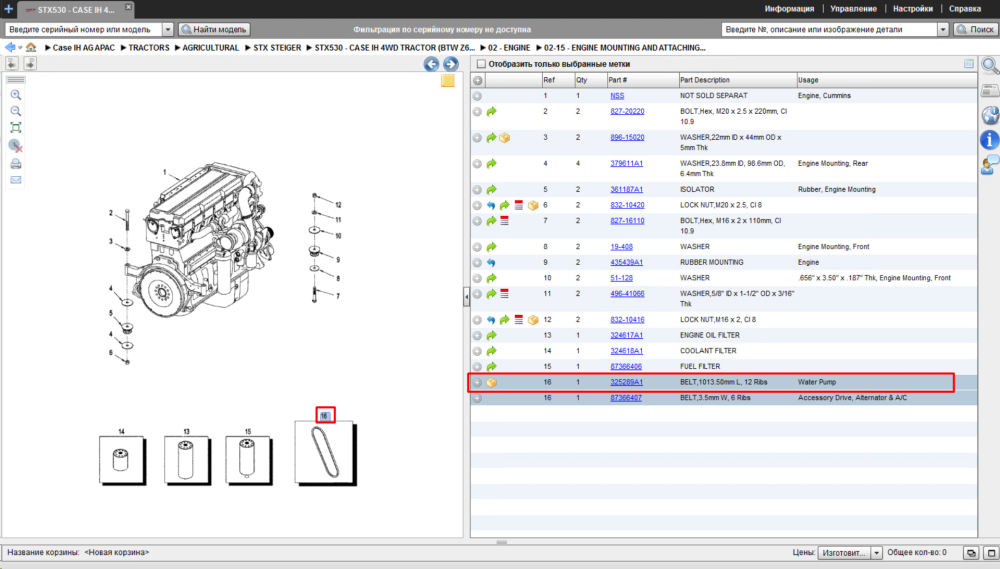
Task: Click the Поиск search button
Action: 975,29
